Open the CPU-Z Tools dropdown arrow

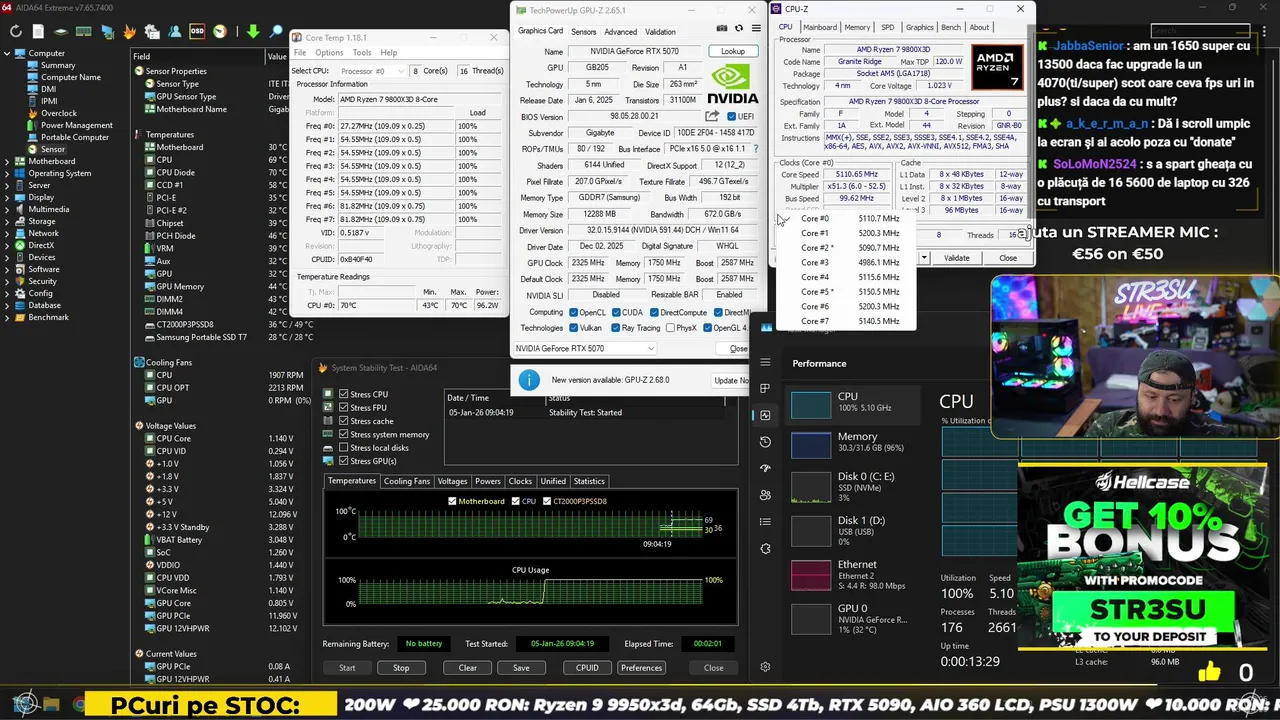click(x=924, y=258)
